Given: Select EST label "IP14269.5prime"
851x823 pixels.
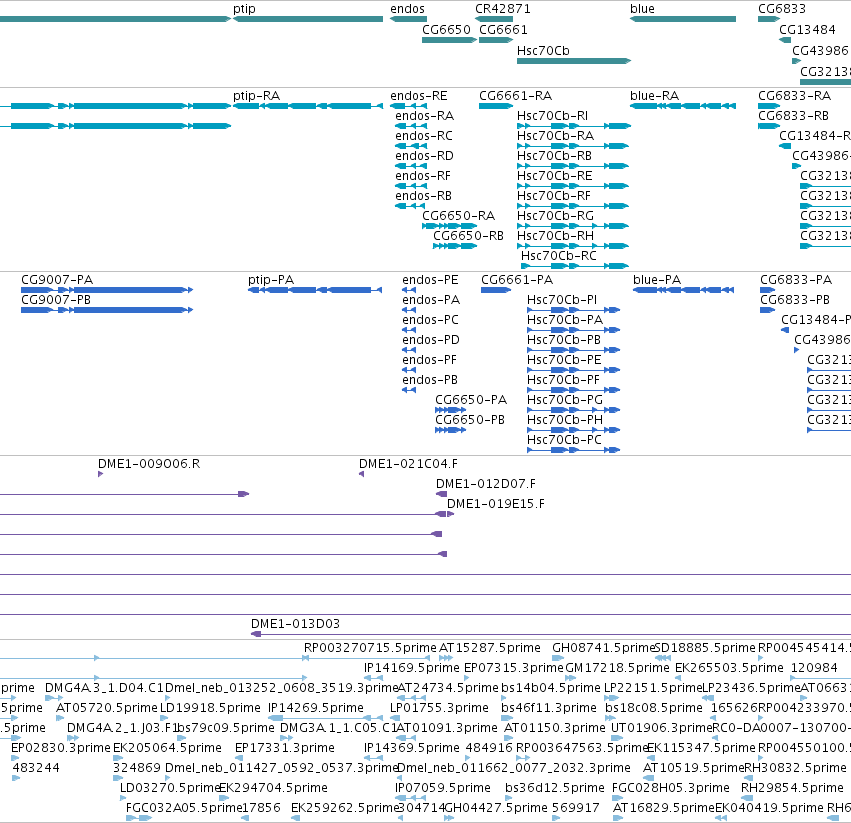Looking at the screenshot, I should [315, 708].
